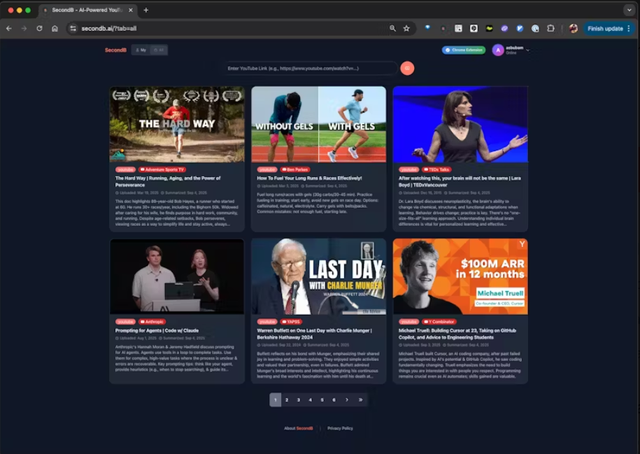Switch to the All tab
This screenshot has height=454, width=640.
tap(158, 50)
